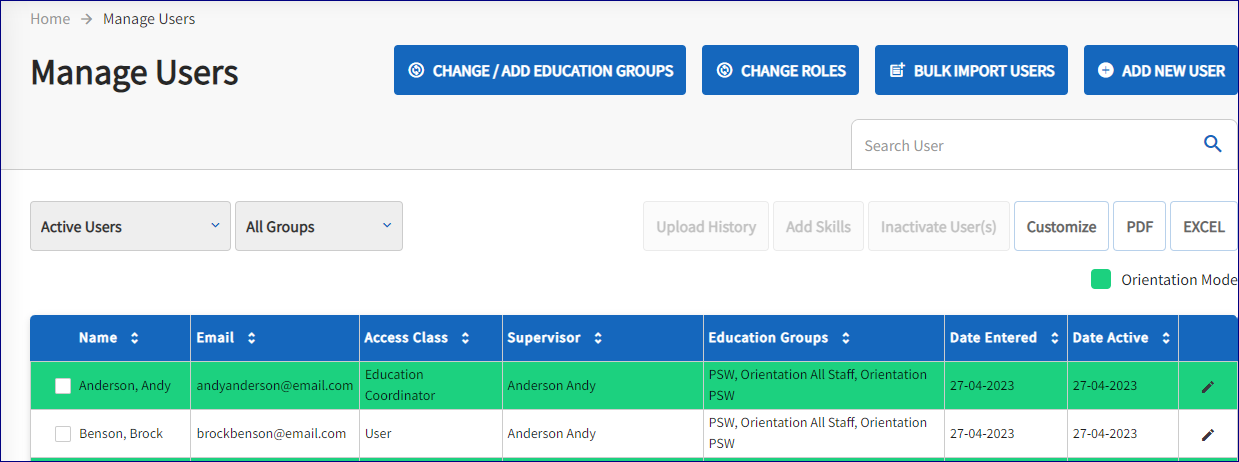The width and height of the screenshot is (1239, 462).
Task: Tick the checkbox for Anderson, Andy
Action: tap(63, 386)
